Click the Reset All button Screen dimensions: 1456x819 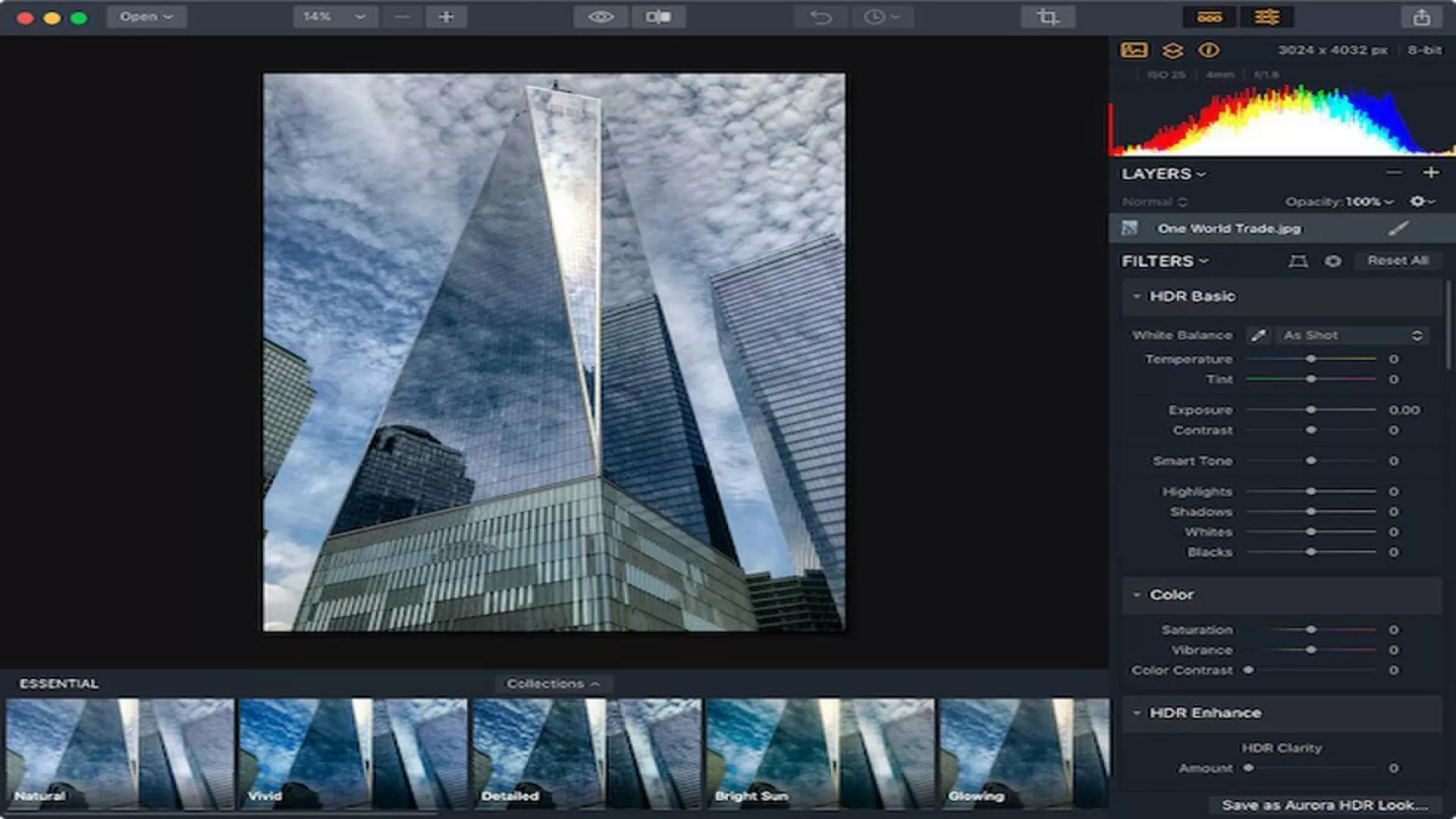1398,261
